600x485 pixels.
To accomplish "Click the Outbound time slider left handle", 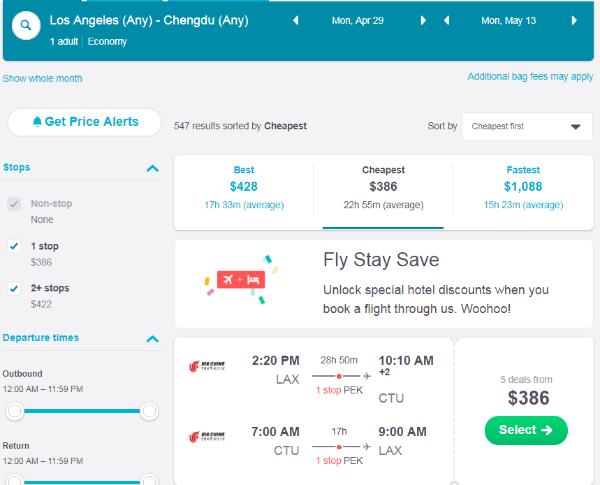I will click(15, 411).
